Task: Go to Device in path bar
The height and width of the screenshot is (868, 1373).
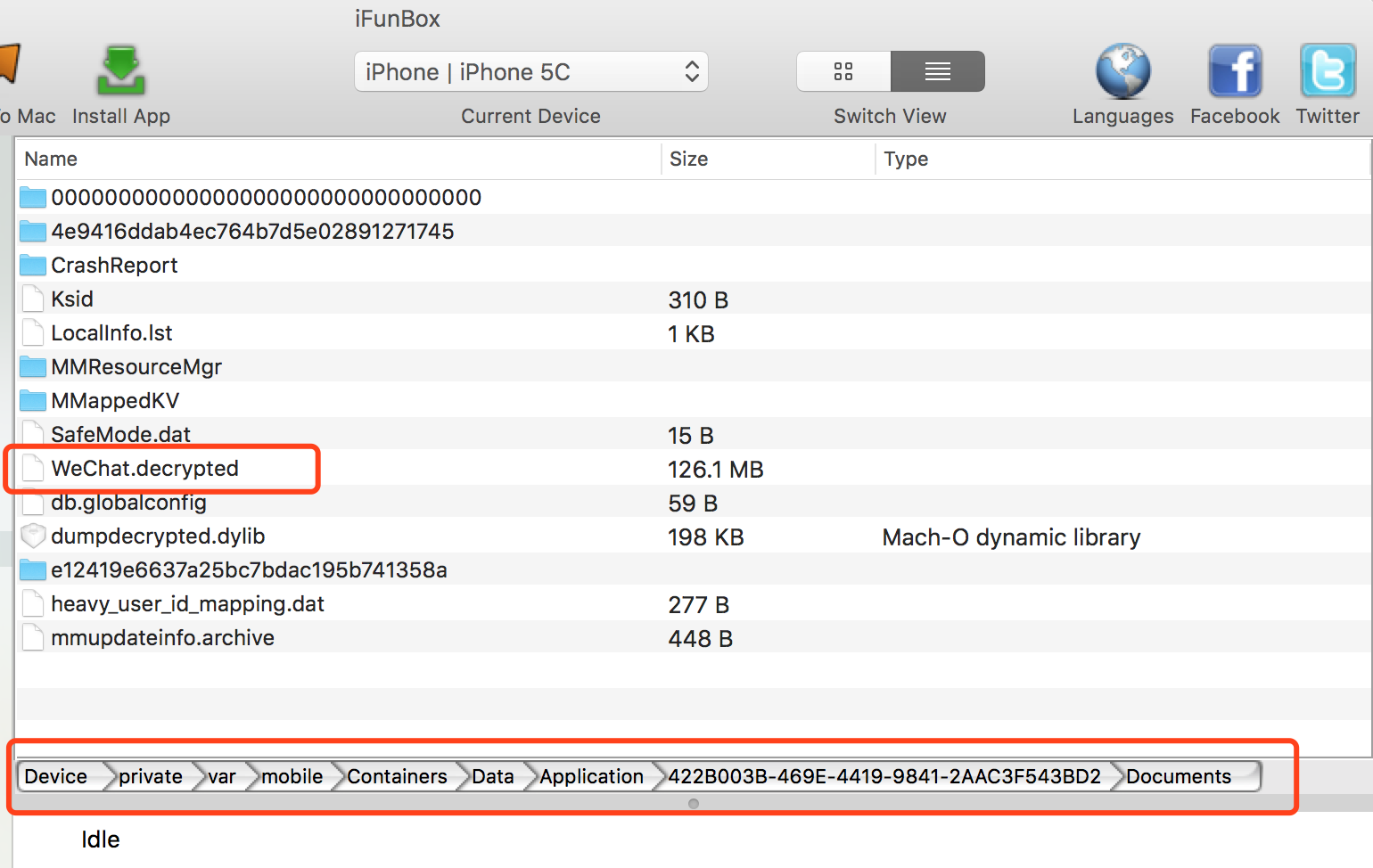Action: tap(56, 776)
